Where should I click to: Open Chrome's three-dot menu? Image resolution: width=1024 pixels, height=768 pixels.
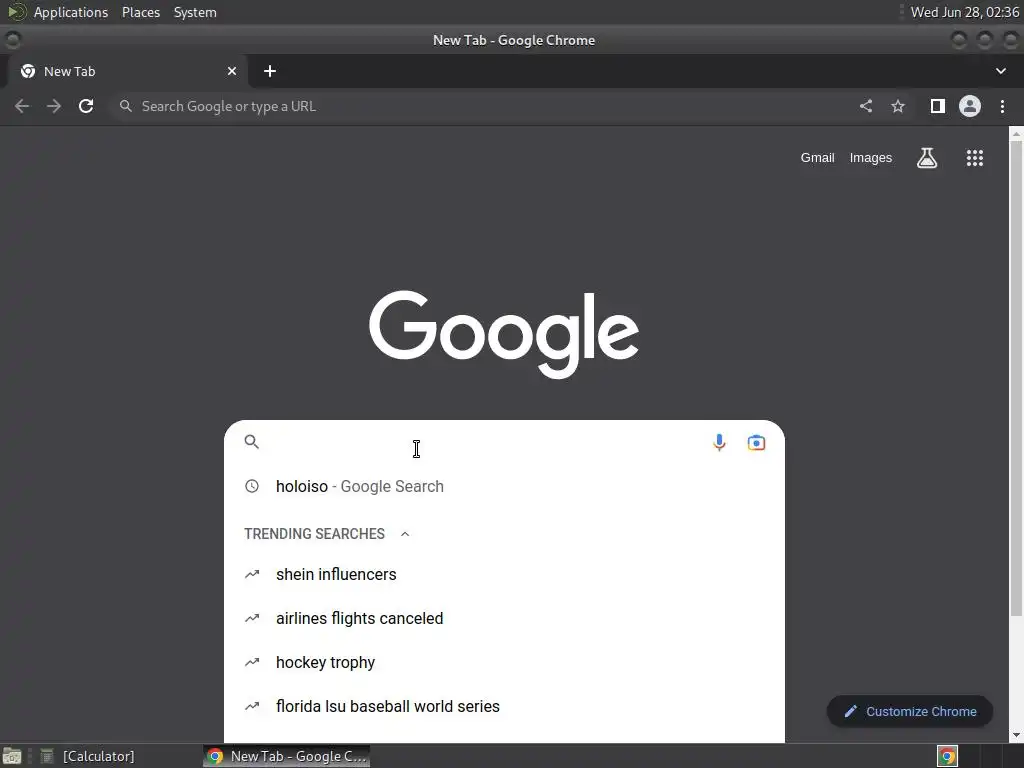click(x=1002, y=106)
